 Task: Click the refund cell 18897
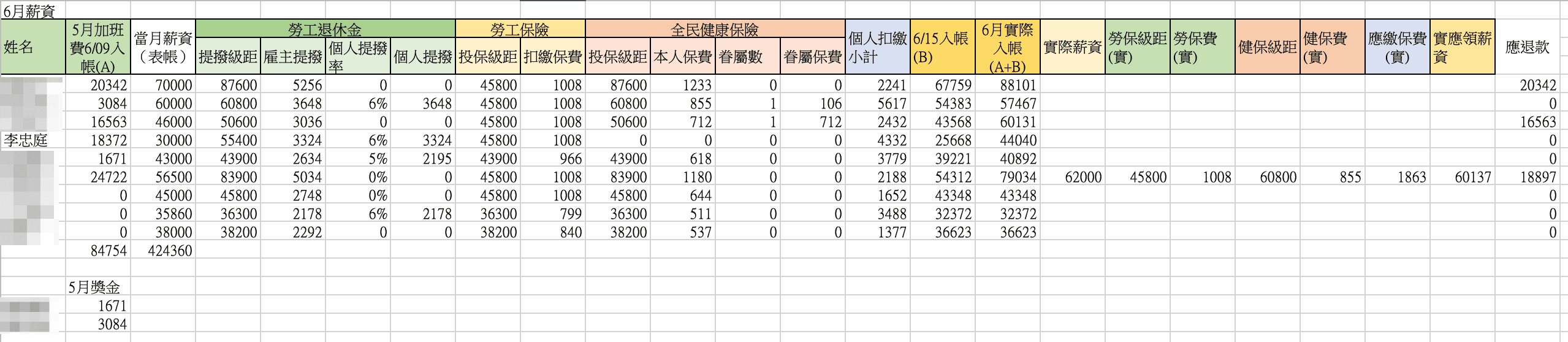[1528, 177]
